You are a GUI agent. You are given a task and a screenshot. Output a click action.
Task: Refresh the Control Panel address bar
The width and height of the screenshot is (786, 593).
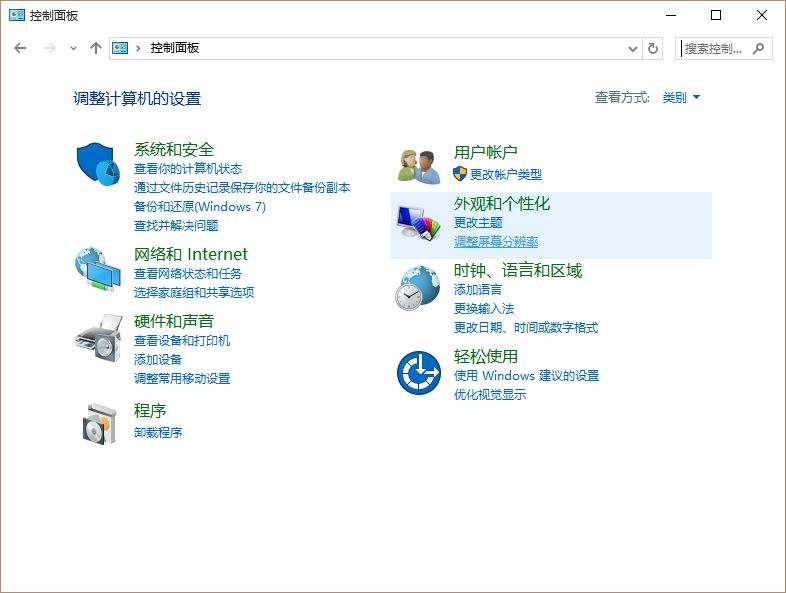[654, 48]
